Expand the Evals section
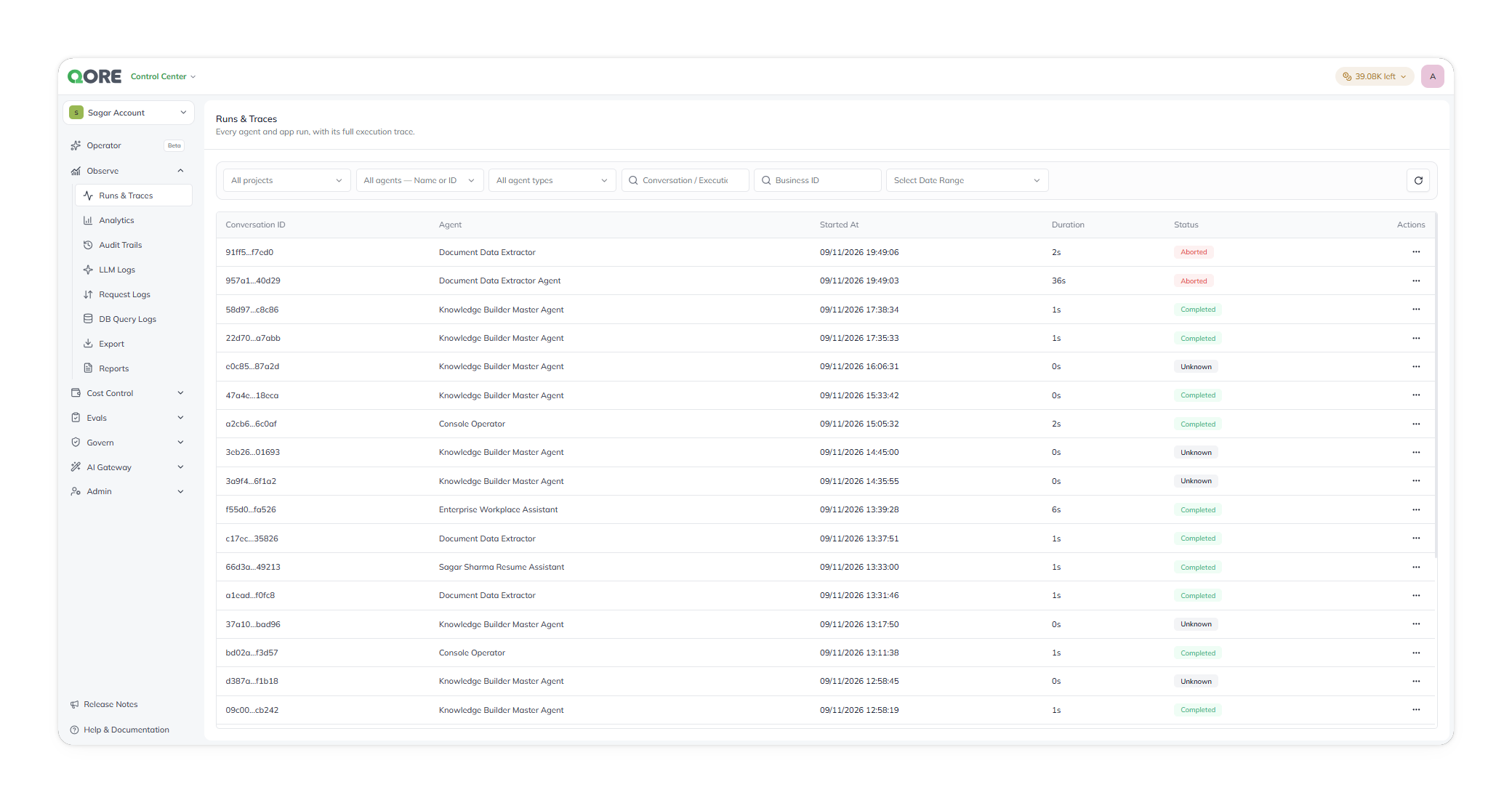 (180, 418)
